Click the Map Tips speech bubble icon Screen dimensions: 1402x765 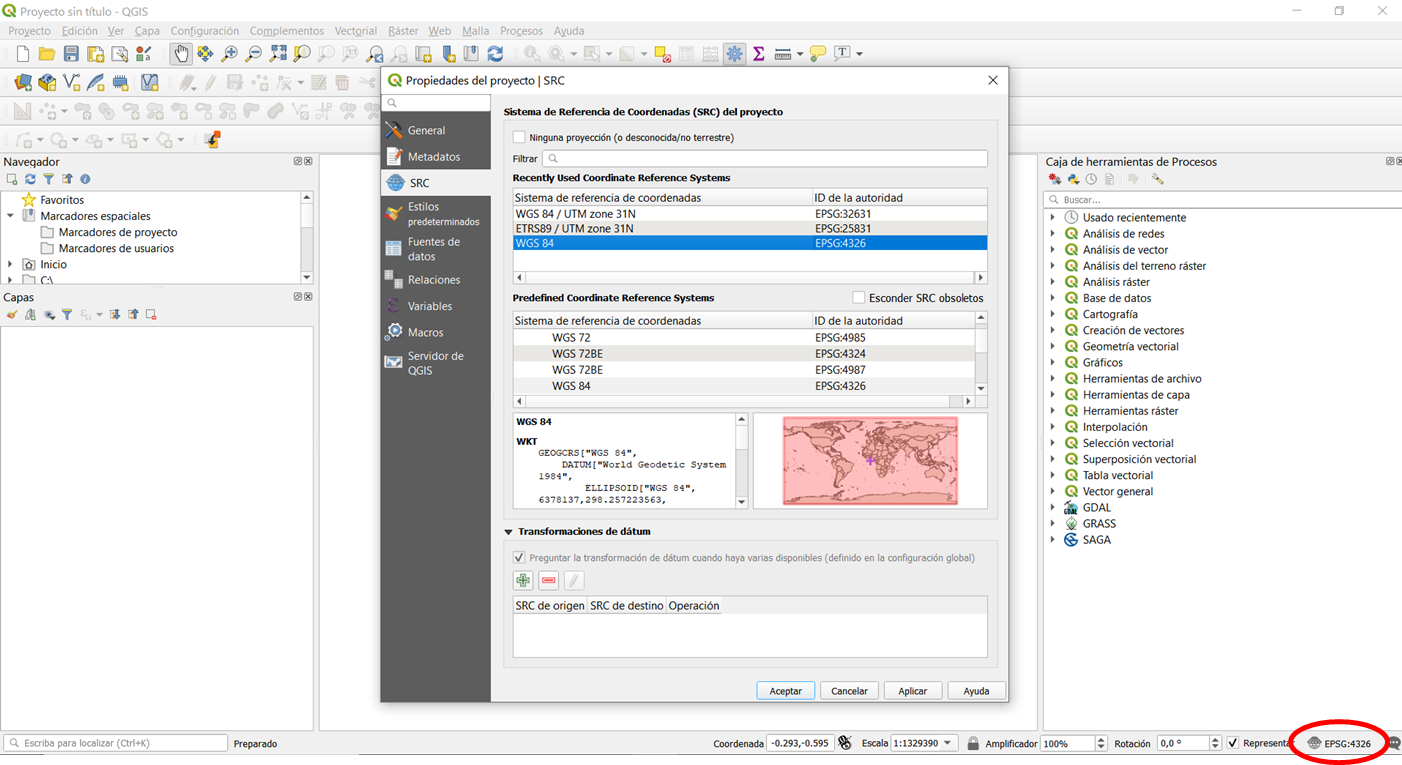click(x=818, y=54)
